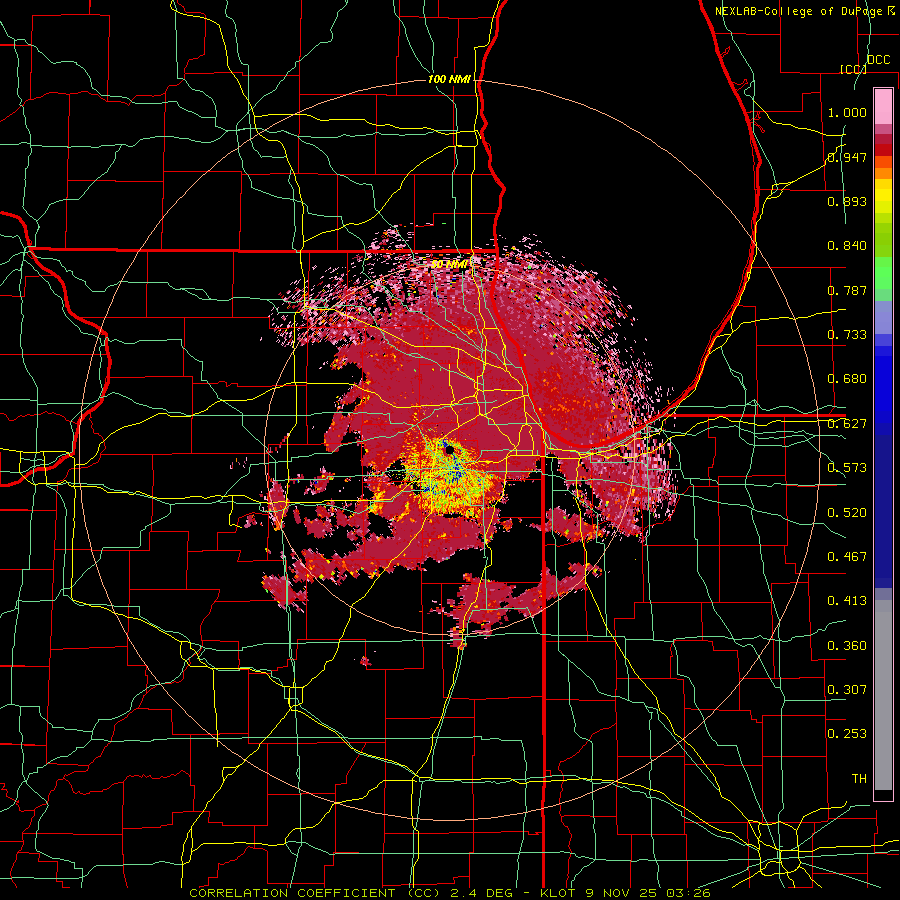Select the 0.947 scale value
Screen dimensions: 900x900
point(847,157)
